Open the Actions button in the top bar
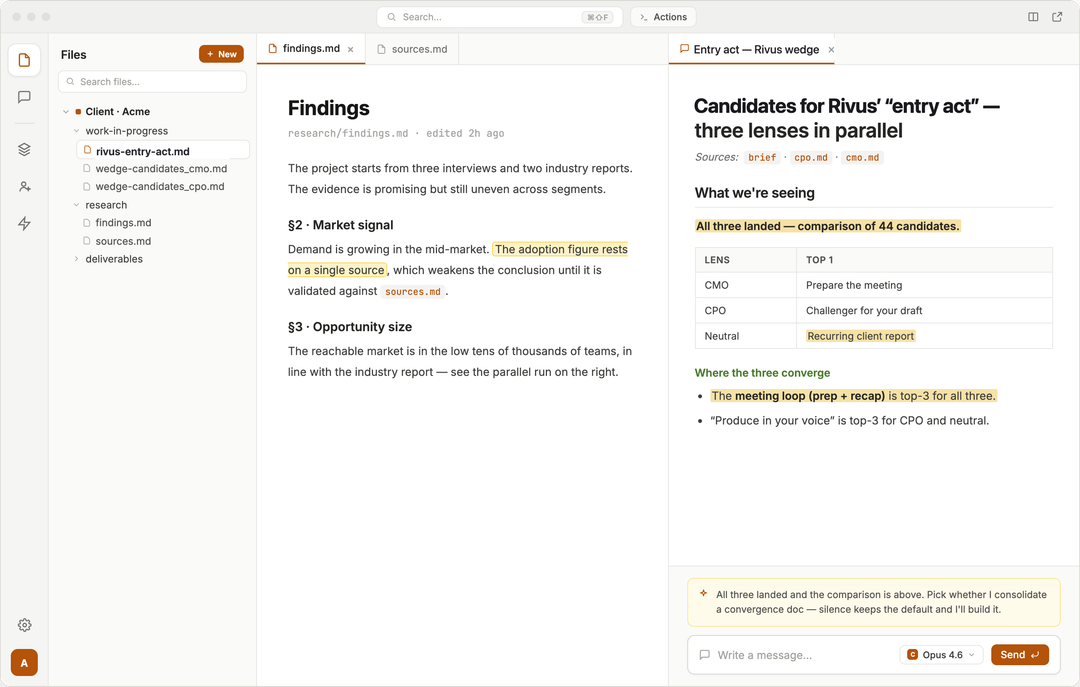1080x687 pixels. pos(663,17)
